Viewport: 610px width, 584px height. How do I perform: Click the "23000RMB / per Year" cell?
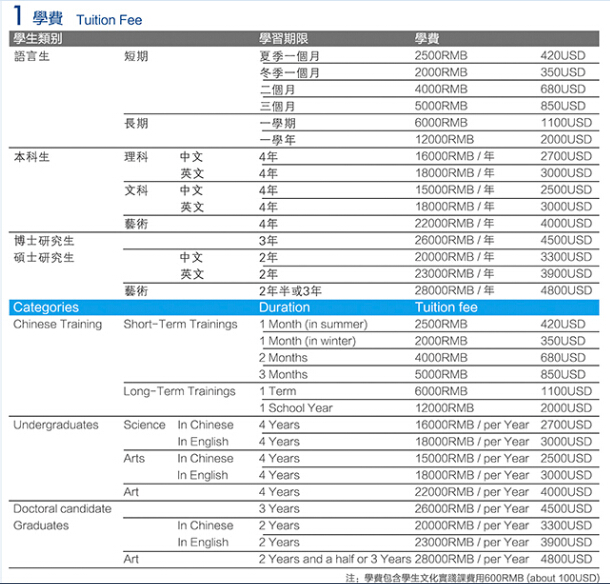click(x=472, y=542)
